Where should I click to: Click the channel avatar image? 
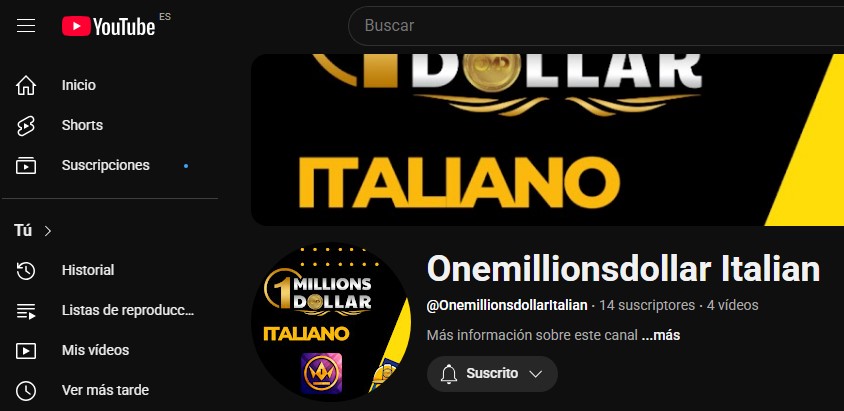click(331, 322)
